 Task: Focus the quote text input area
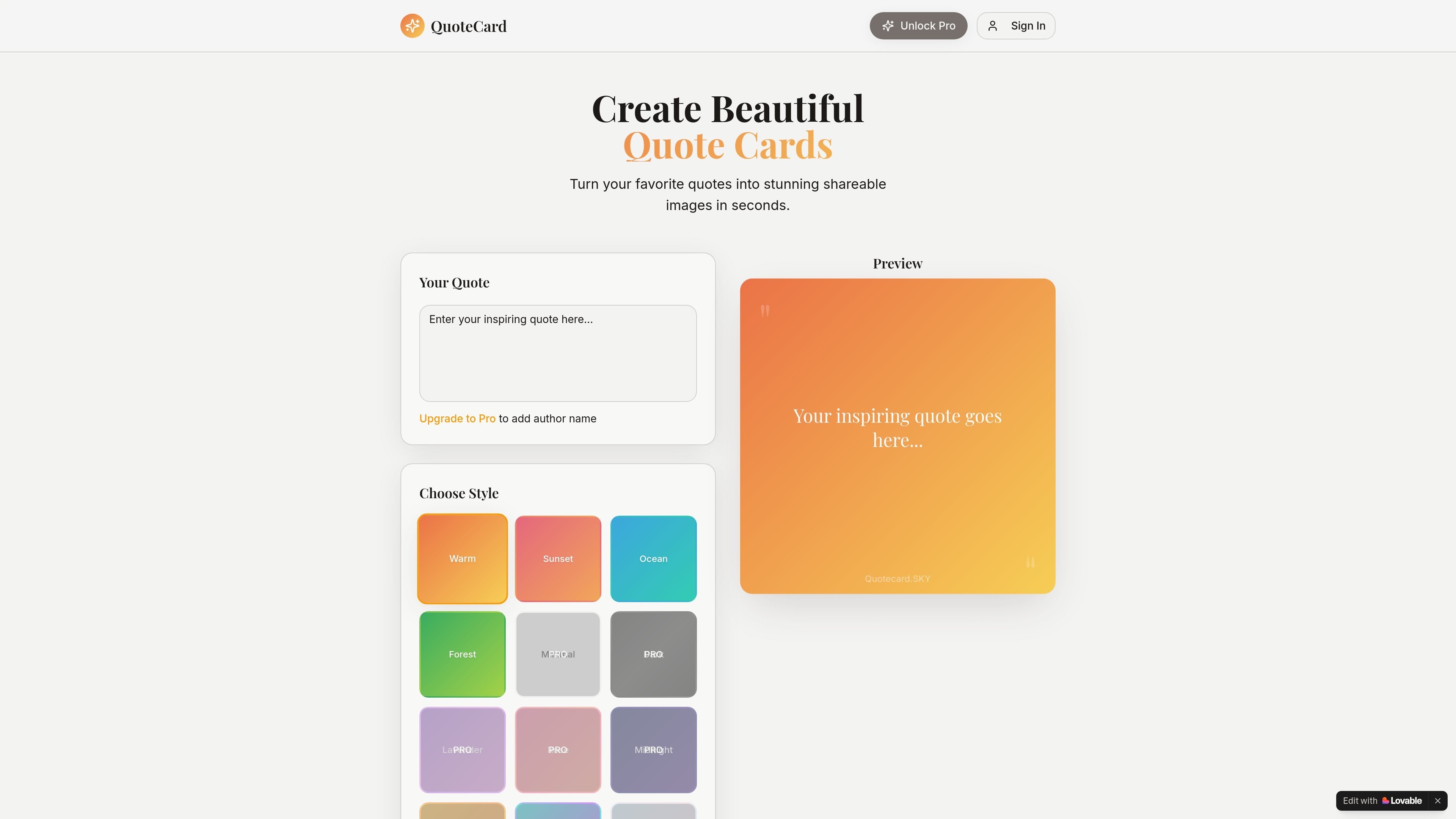558,353
